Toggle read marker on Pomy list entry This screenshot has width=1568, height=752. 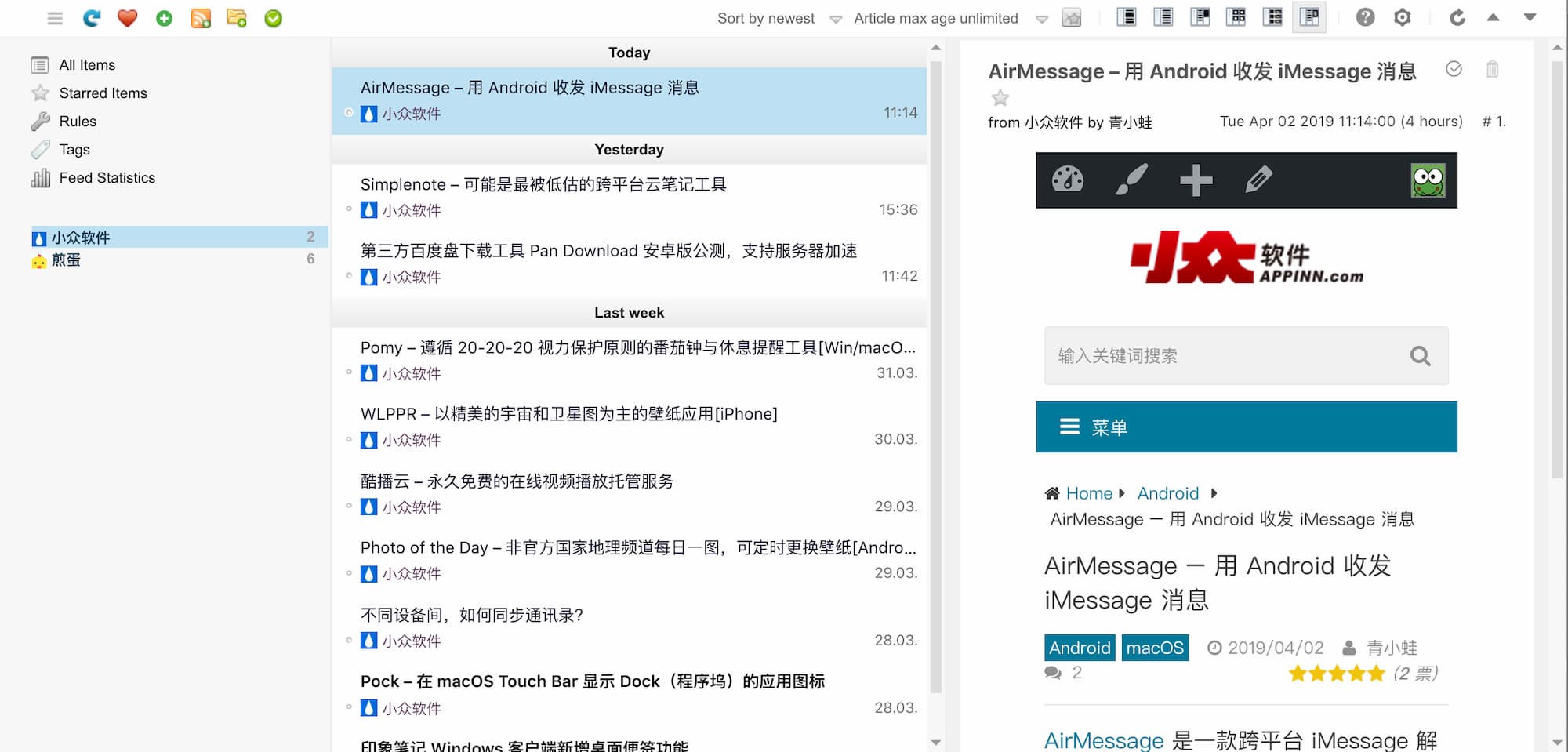coord(349,372)
